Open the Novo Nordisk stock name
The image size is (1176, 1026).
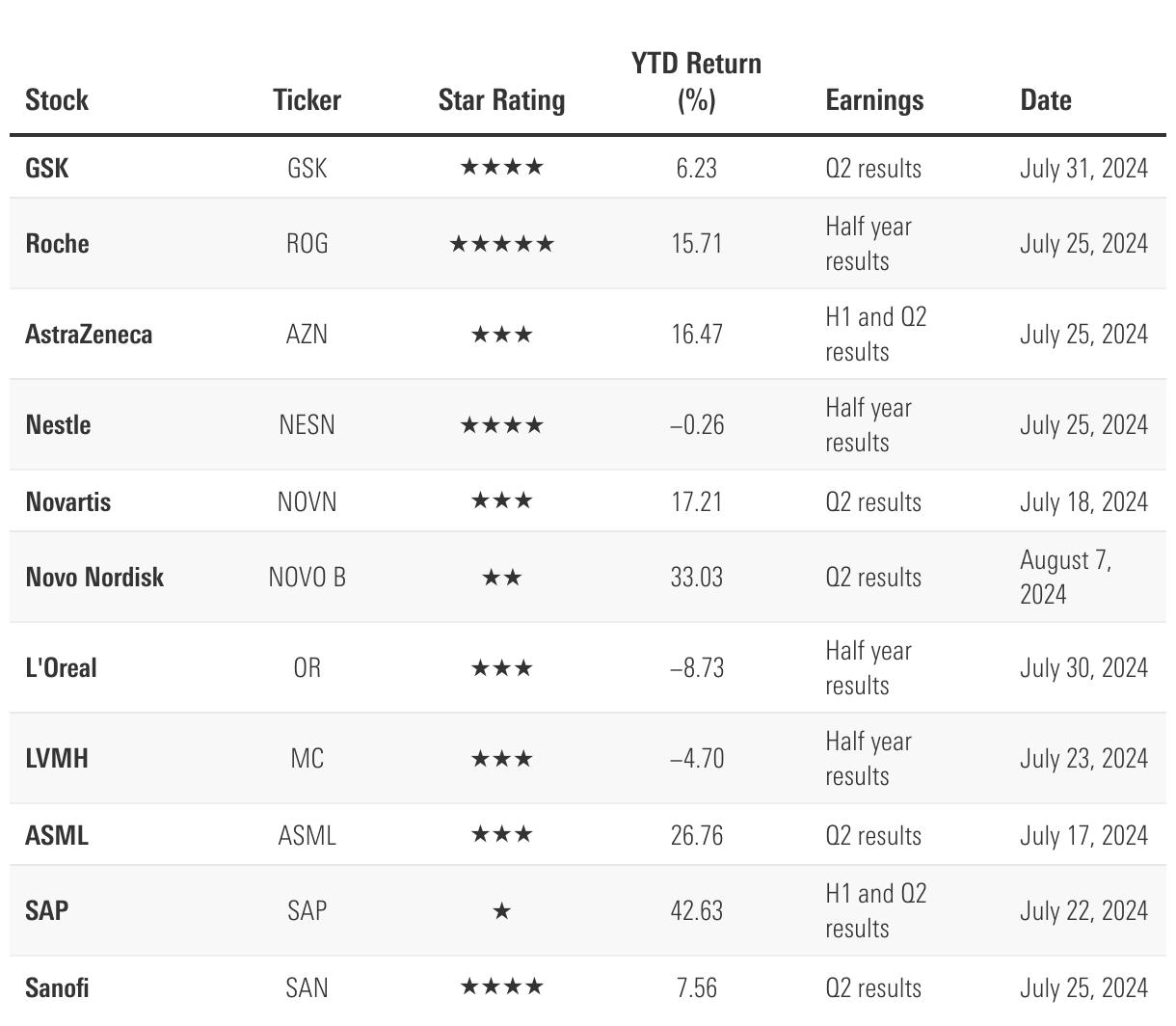pyautogui.click(x=94, y=578)
